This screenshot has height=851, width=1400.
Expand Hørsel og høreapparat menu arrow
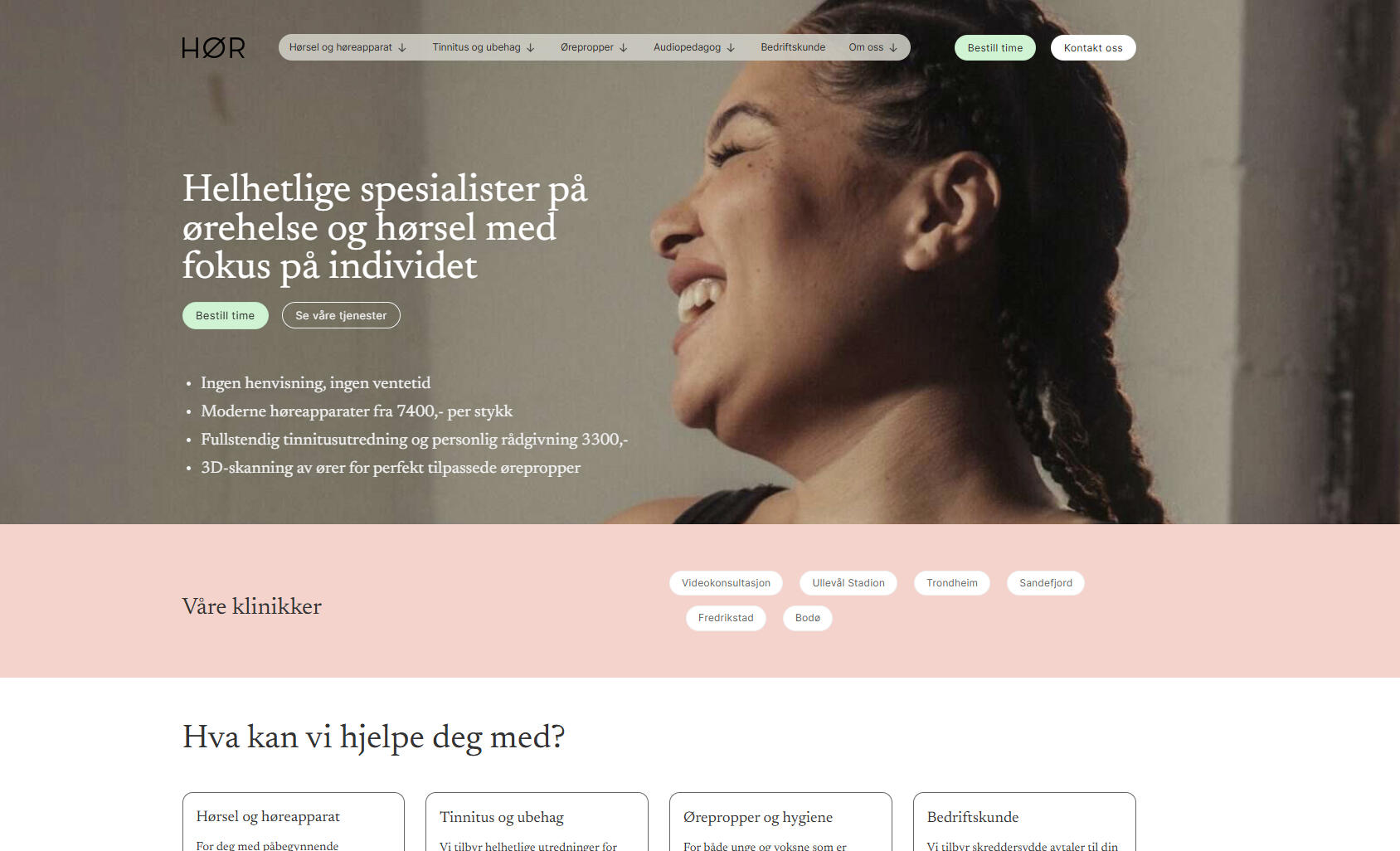pyautogui.click(x=402, y=48)
